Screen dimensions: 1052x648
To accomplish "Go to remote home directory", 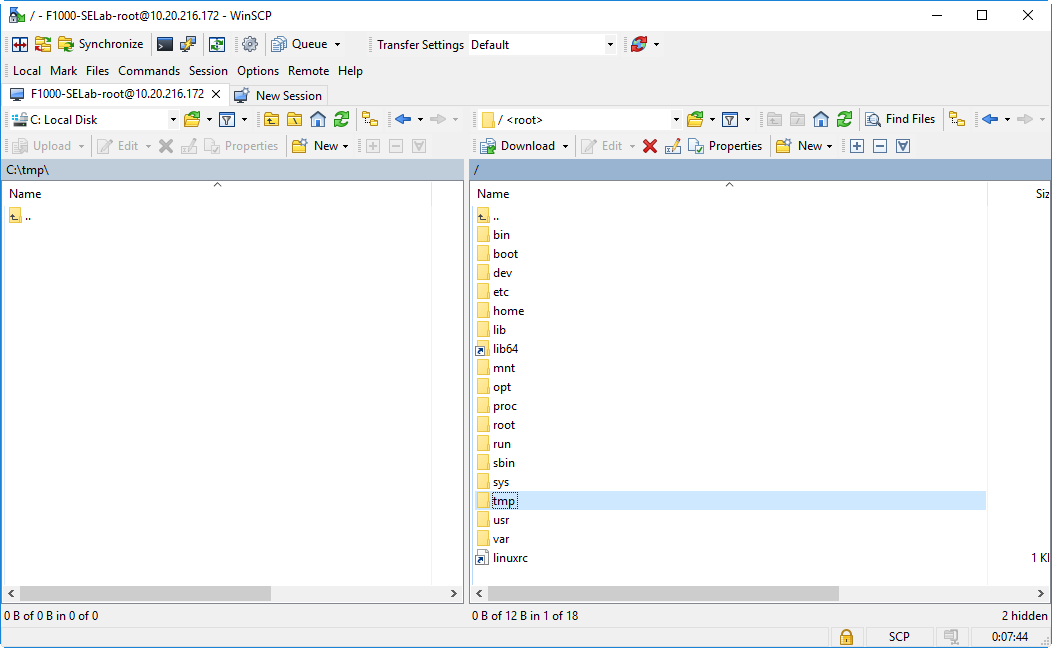I will pyautogui.click(x=821, y=119).
